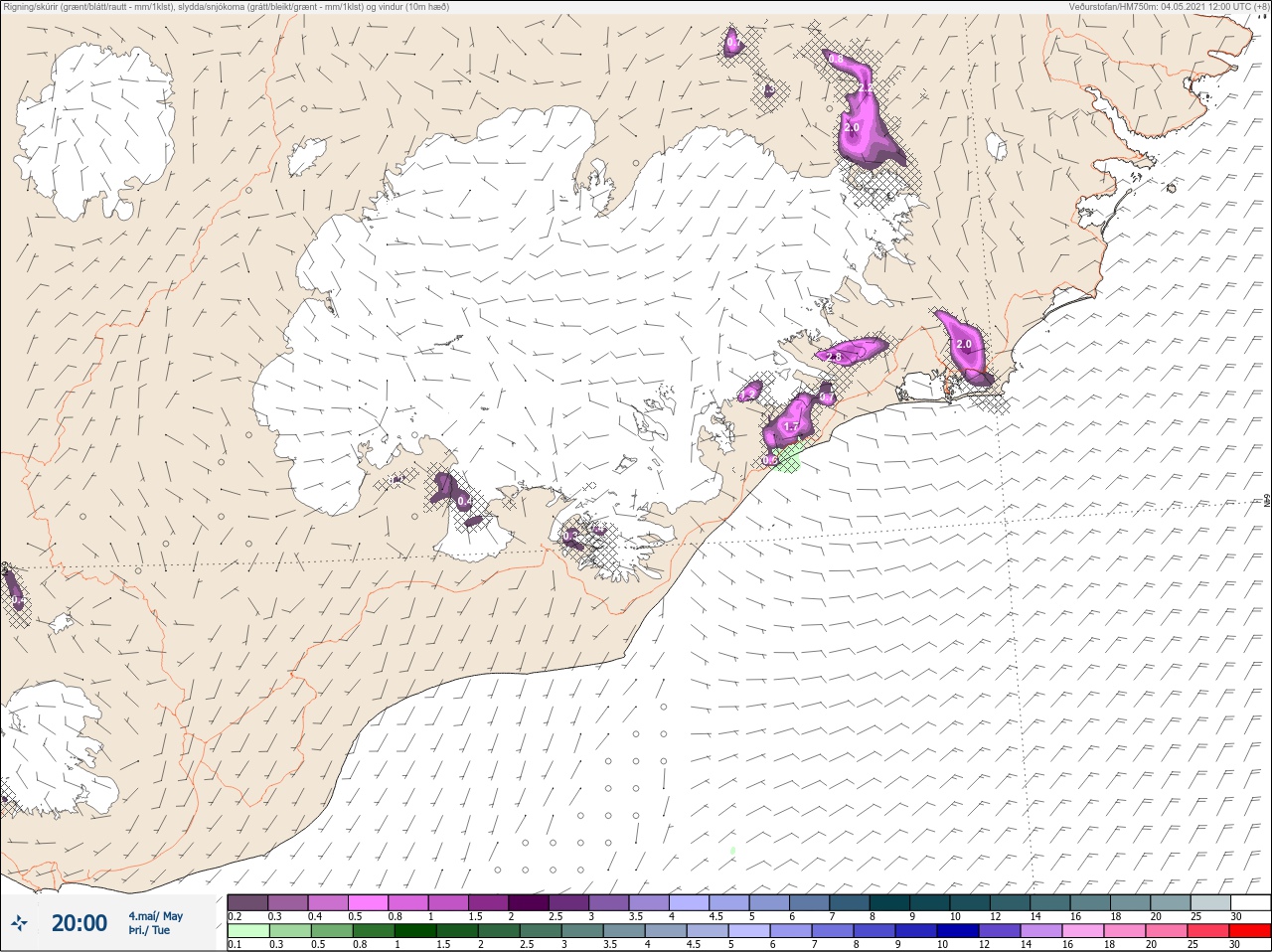Click the 1.7 precipitation value on the map
Image resolution: width=1272 pixels, height=952 pixels.
(x=791, y=427)
